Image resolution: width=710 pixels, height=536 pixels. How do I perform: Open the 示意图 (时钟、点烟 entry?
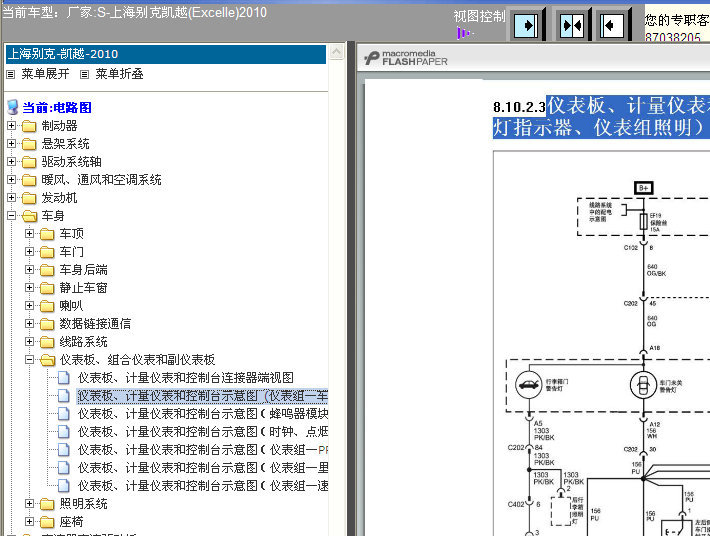pos(203,432)
